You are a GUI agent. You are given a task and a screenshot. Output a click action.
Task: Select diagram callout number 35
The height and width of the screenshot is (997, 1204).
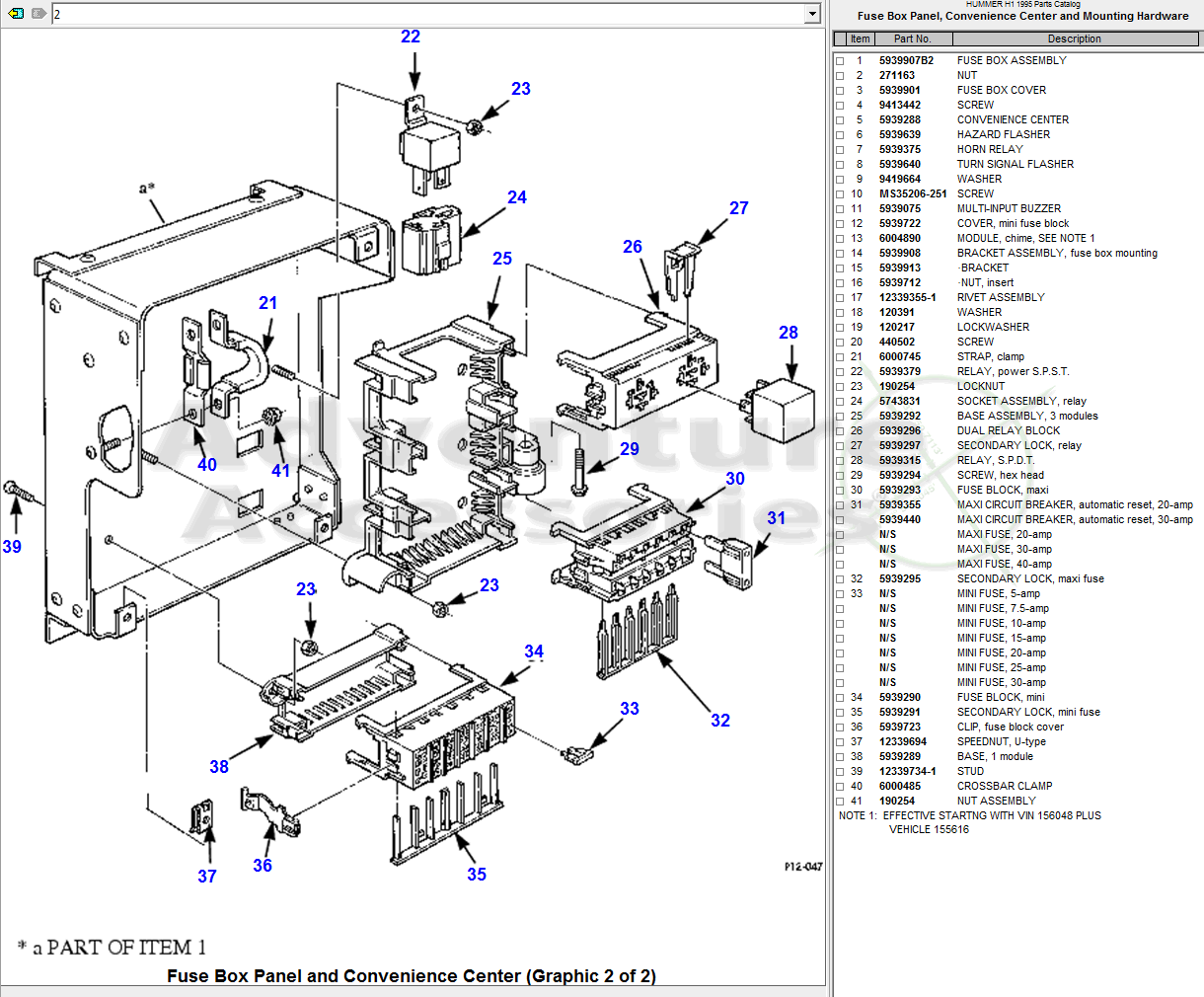coord(477,875)
